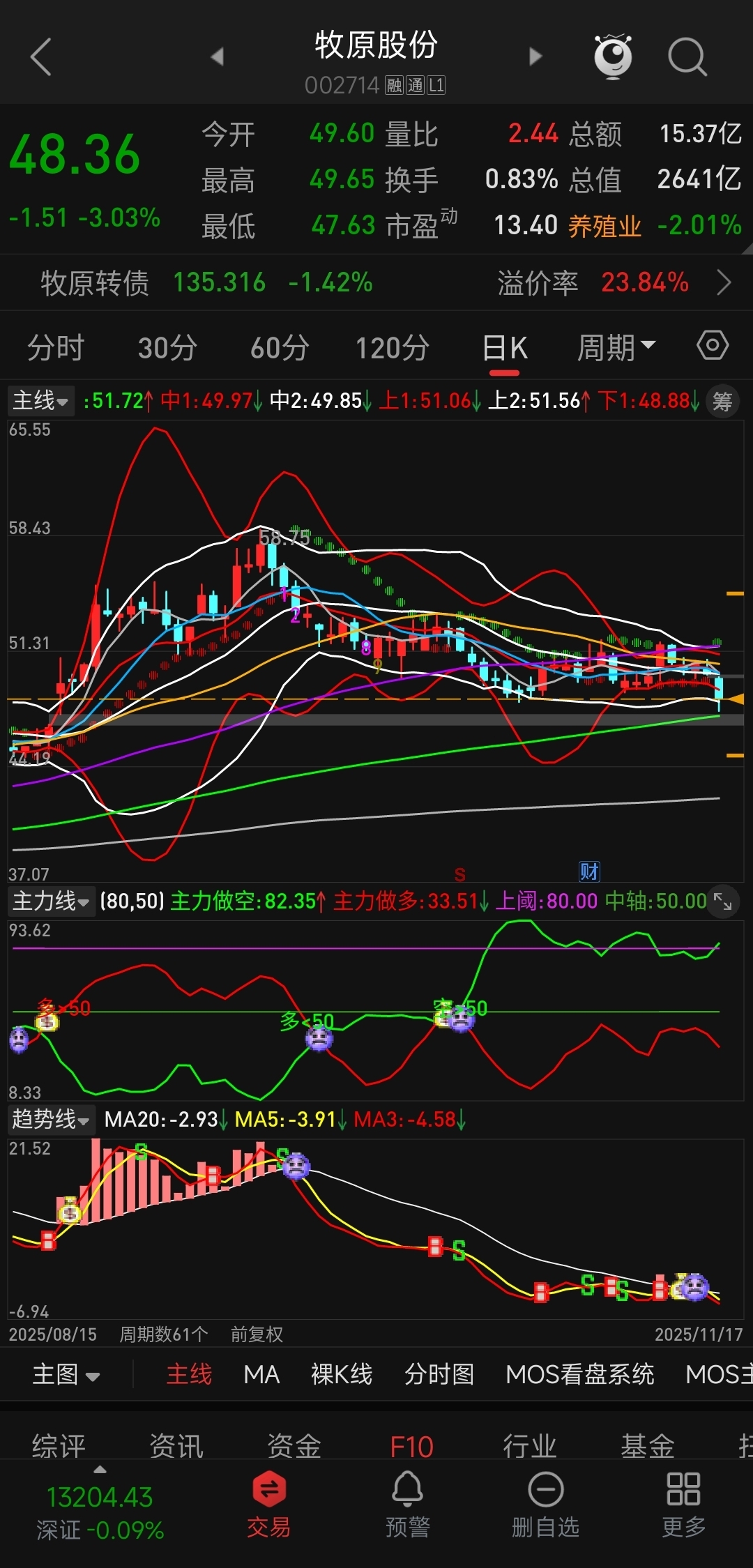Screen dimensions: 753x1568
Task: Expand quote details corner triangle
Action: pos(747,248)
